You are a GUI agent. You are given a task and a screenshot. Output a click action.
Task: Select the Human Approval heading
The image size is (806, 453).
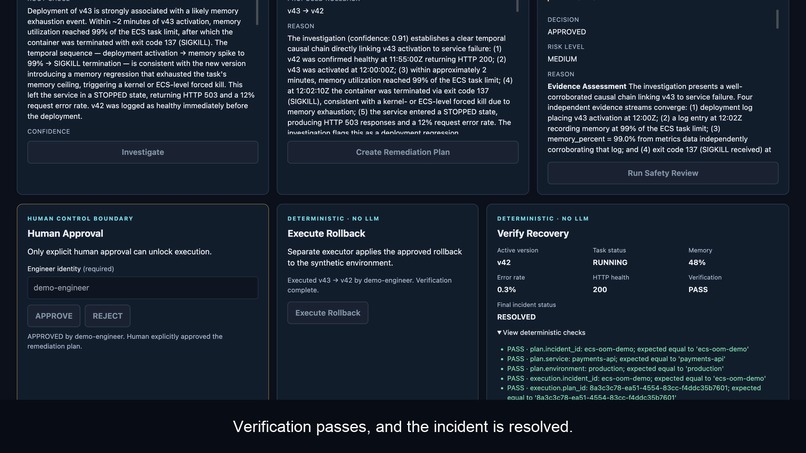65,233
